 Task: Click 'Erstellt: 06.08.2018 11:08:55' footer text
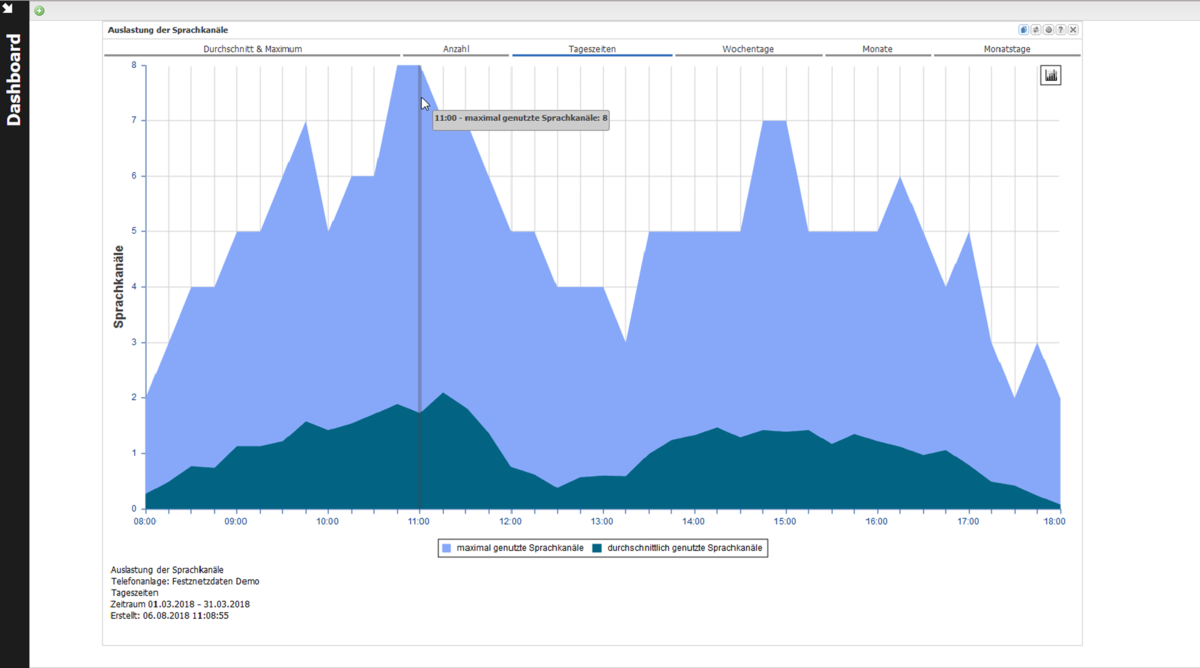(170, 616)
